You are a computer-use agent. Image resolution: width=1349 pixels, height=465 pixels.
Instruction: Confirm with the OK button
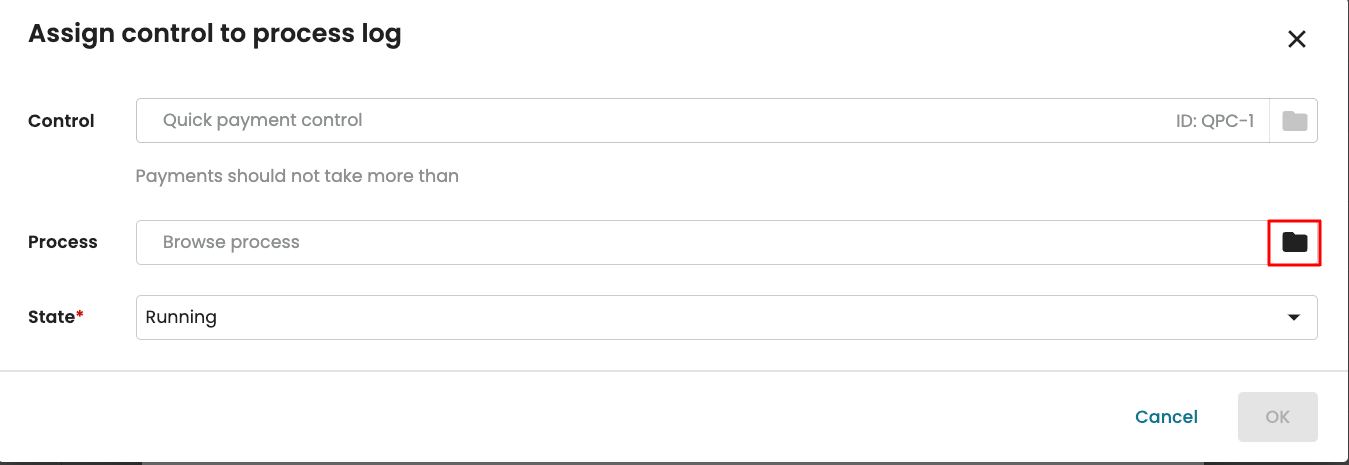click(x=1277, y=417)
